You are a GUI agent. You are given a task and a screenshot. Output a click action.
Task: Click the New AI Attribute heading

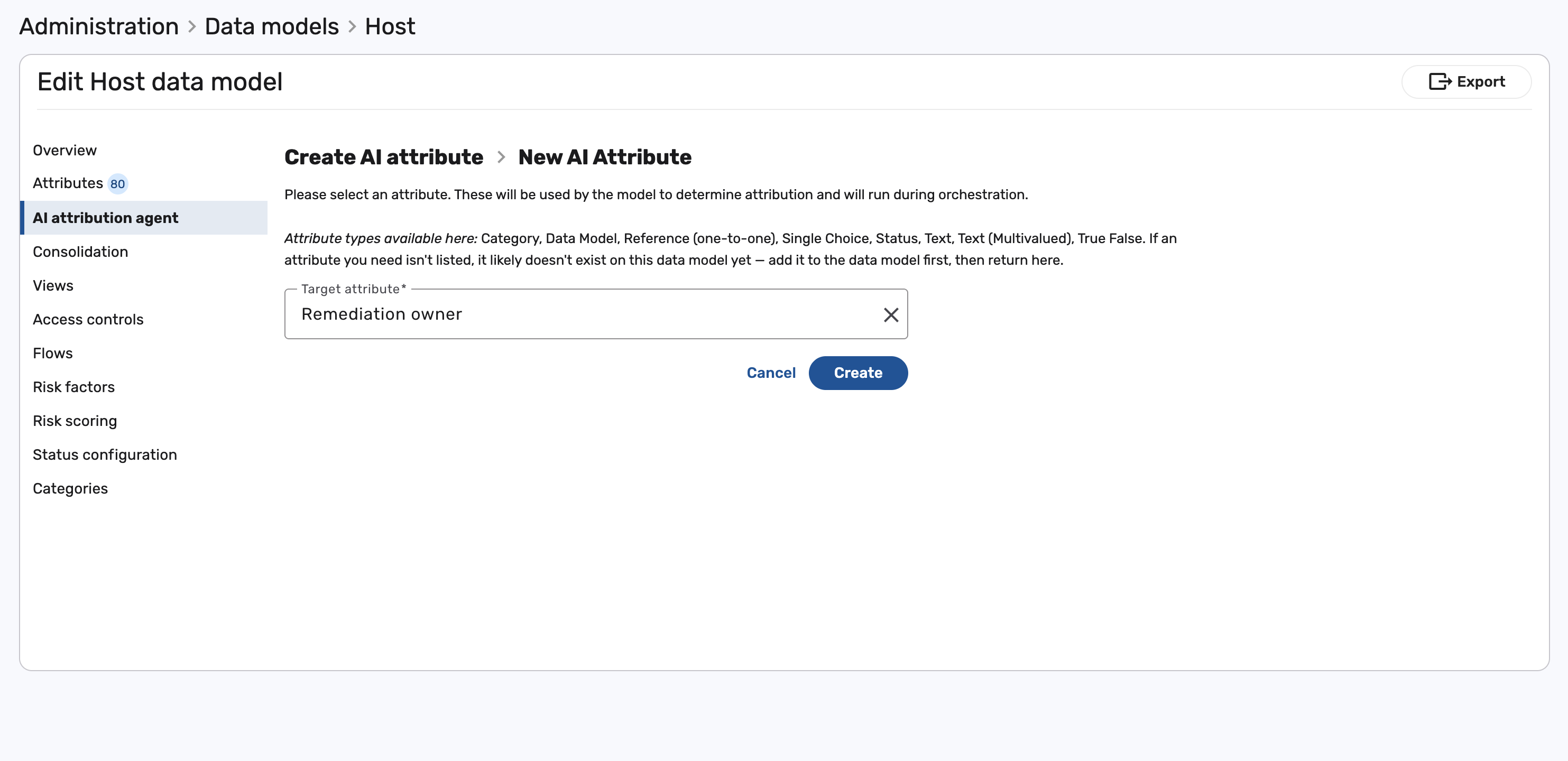point(604,157)
